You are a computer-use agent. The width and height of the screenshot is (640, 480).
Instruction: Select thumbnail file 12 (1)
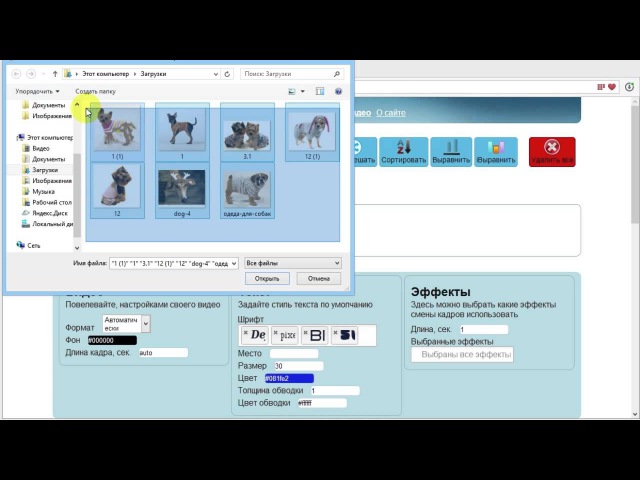click(x=312, y=131)
